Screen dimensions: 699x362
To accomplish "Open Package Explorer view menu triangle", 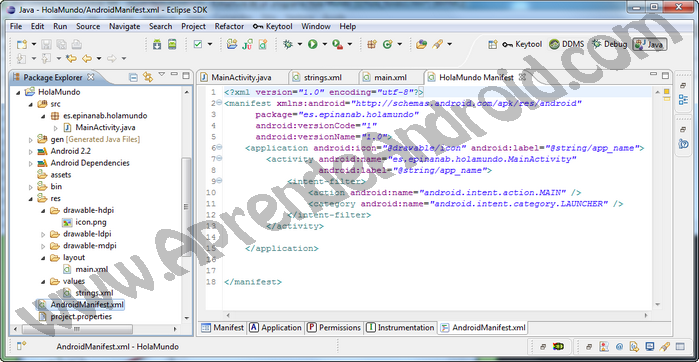I will pos(162,74).
